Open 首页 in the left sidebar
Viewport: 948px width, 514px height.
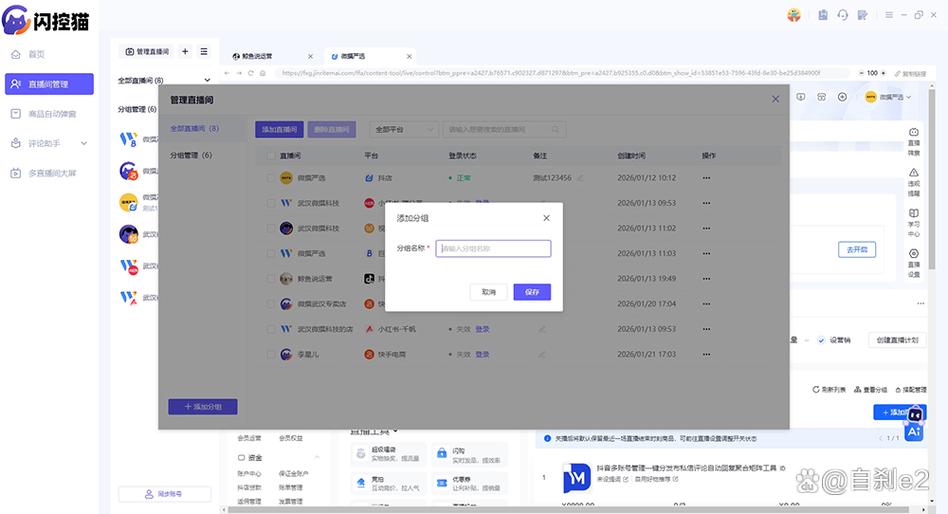click(36, 54)
